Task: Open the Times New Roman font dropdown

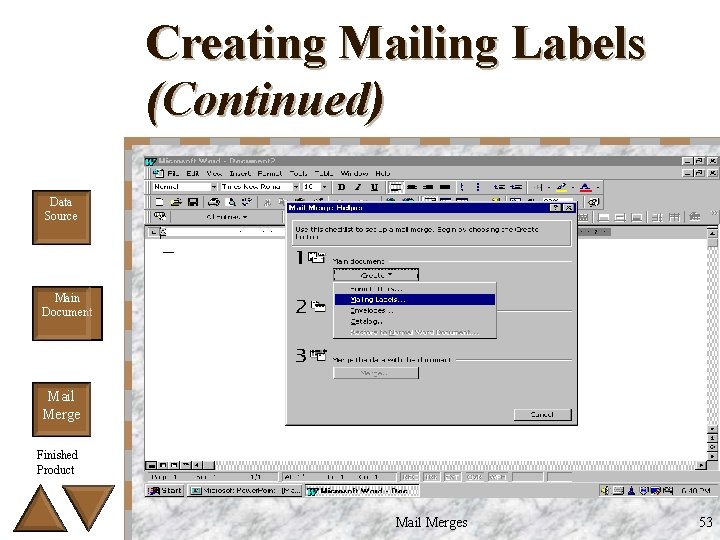Action: (x=296, y=187)
